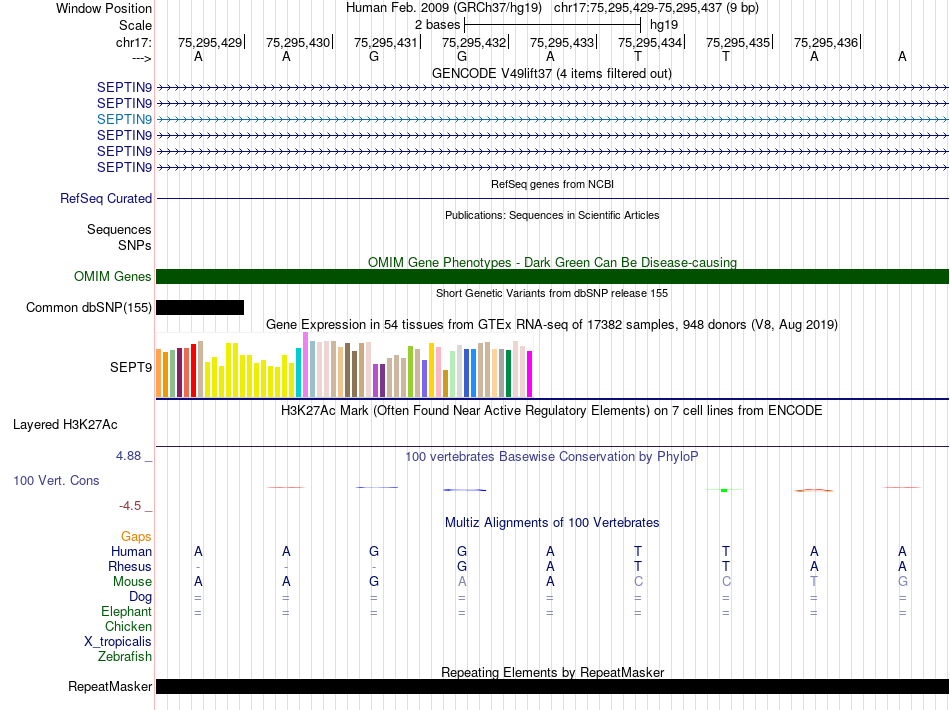Open the SEPT9 GTEx track label
Viewport: 950px width, 710px height.
coord(131,367)
